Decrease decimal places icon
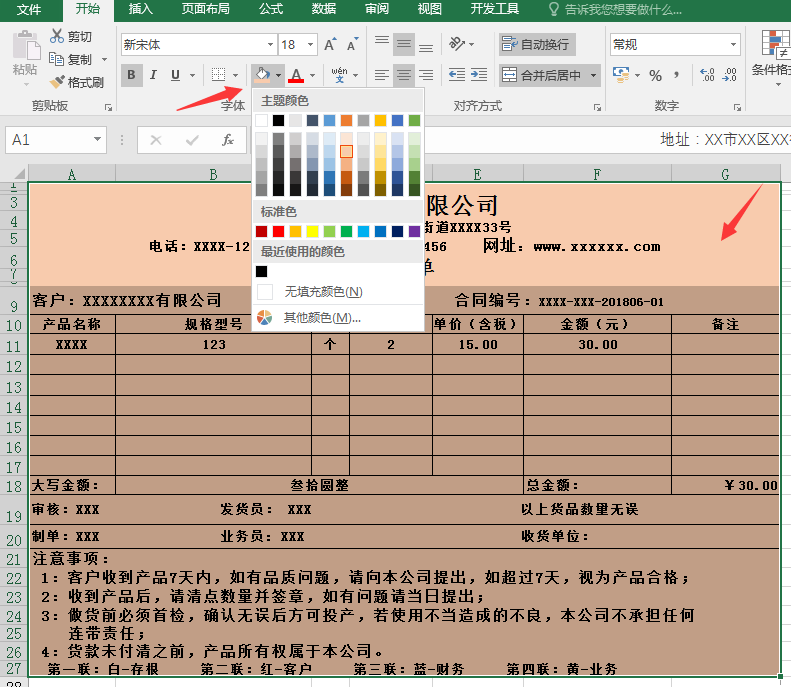Screen dimensions: 791x687 coord(729,75)
